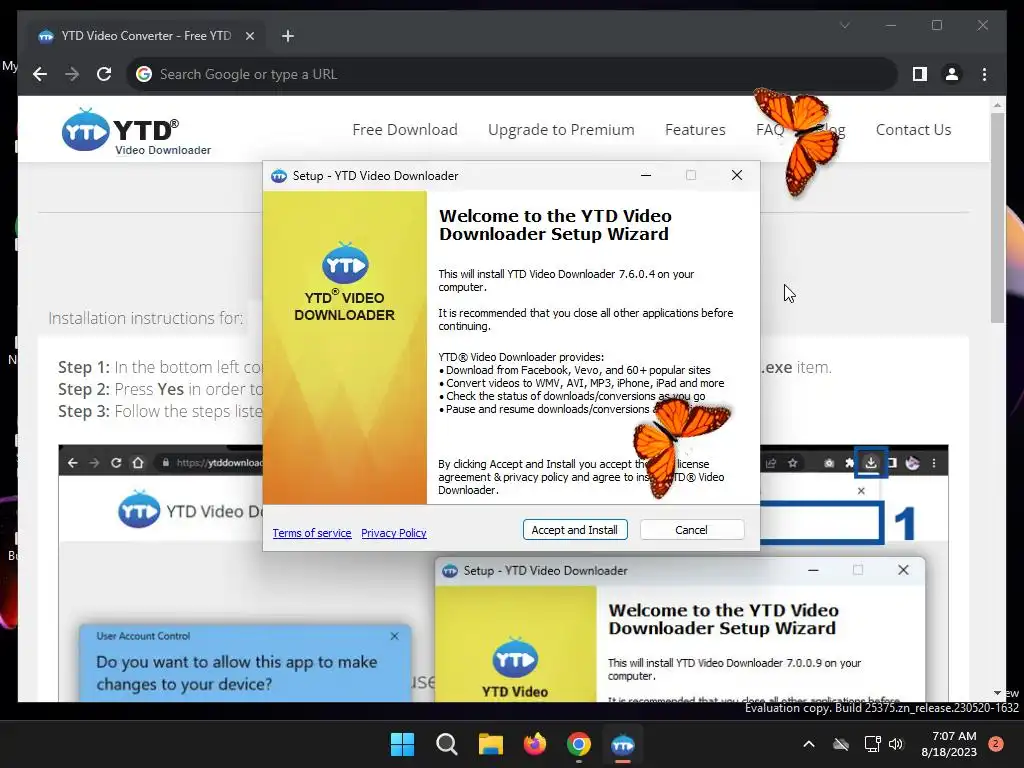Click the setup dialog title icon
1024x768 pixels.
click(279, 176)
